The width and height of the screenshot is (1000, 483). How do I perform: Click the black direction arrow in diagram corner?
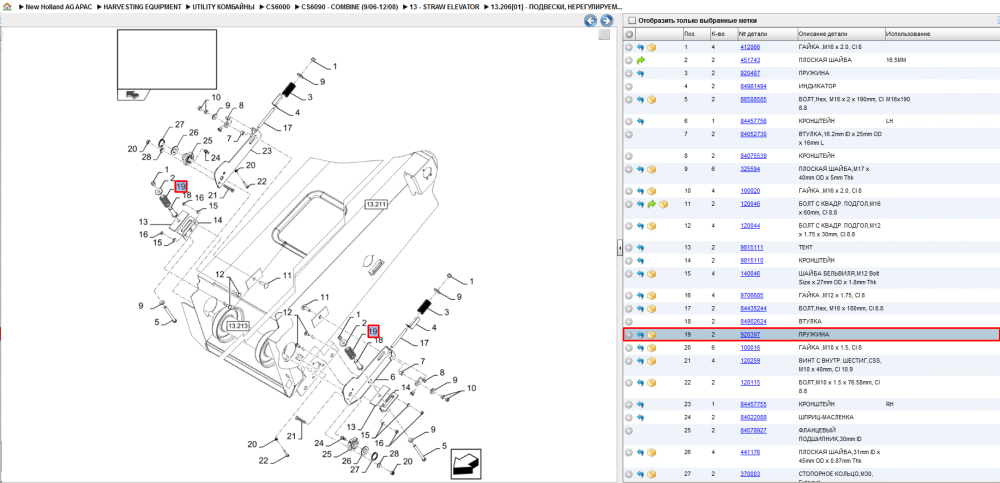pos(466,464)
